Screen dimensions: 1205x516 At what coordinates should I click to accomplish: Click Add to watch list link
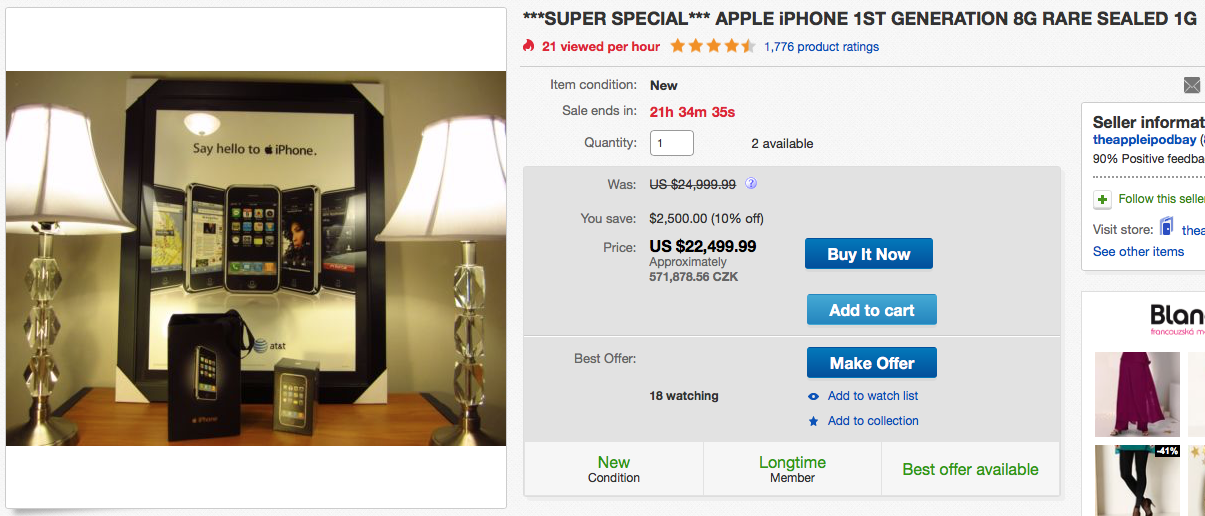point(873,396)
